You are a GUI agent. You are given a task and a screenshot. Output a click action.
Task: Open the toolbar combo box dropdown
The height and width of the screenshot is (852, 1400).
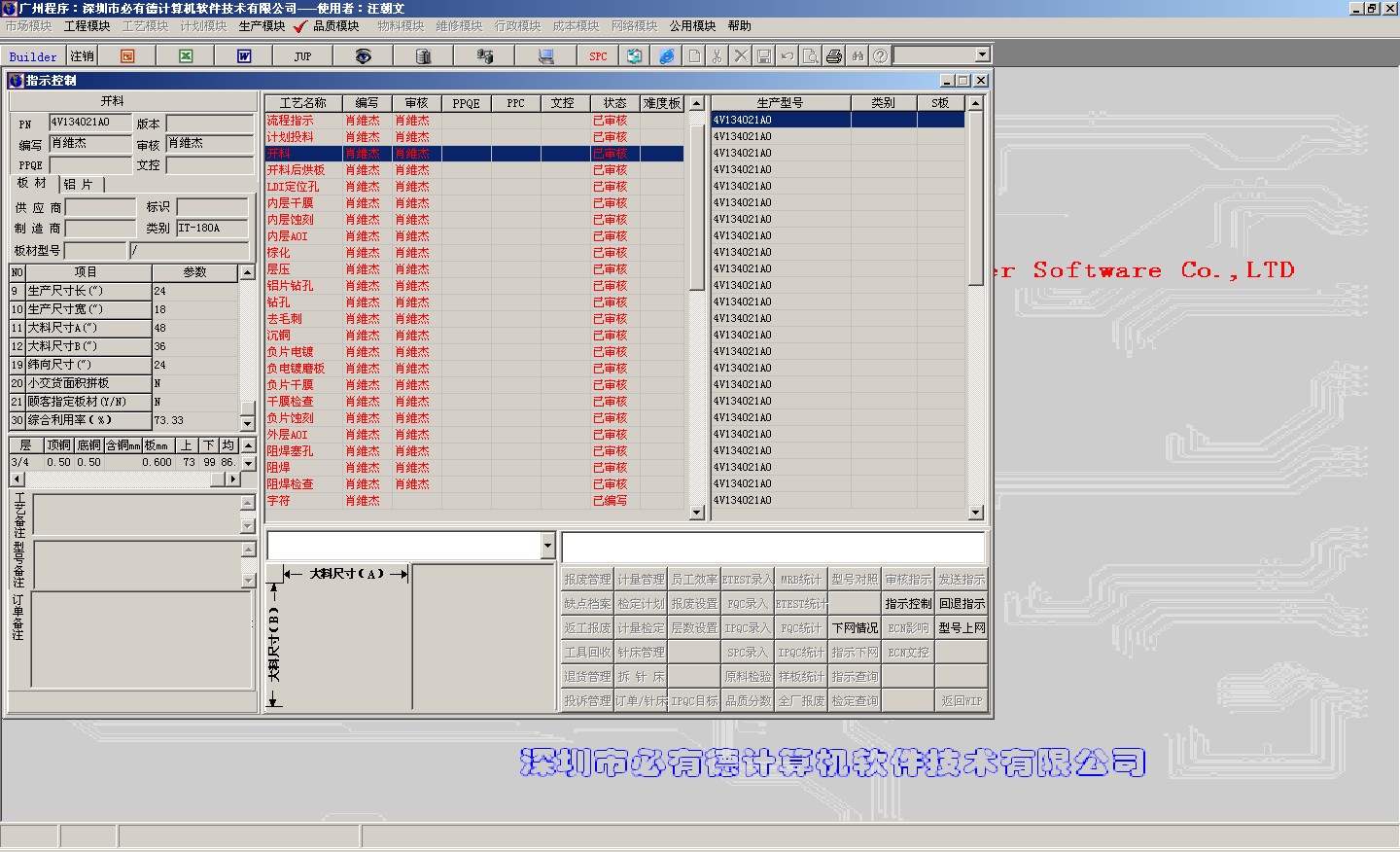(982, 55)
